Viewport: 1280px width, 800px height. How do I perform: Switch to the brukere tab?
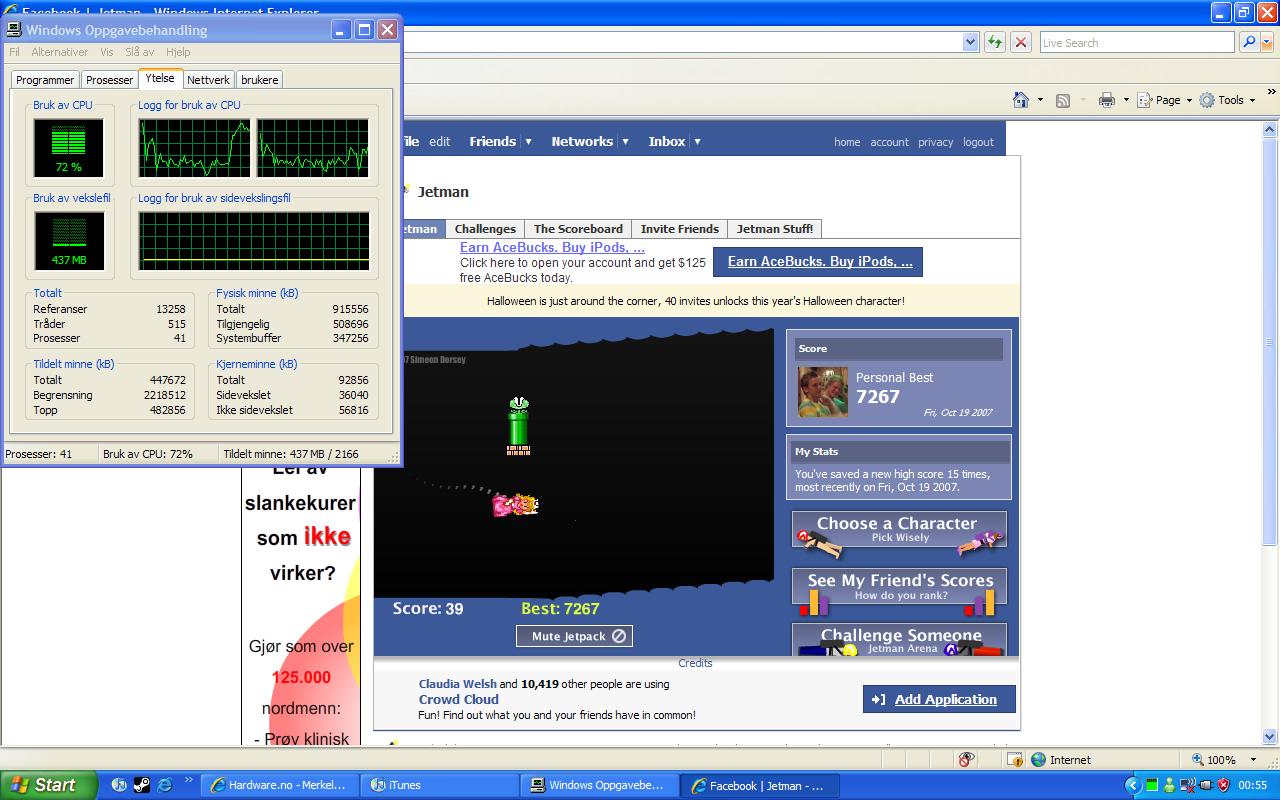point(260,80)
